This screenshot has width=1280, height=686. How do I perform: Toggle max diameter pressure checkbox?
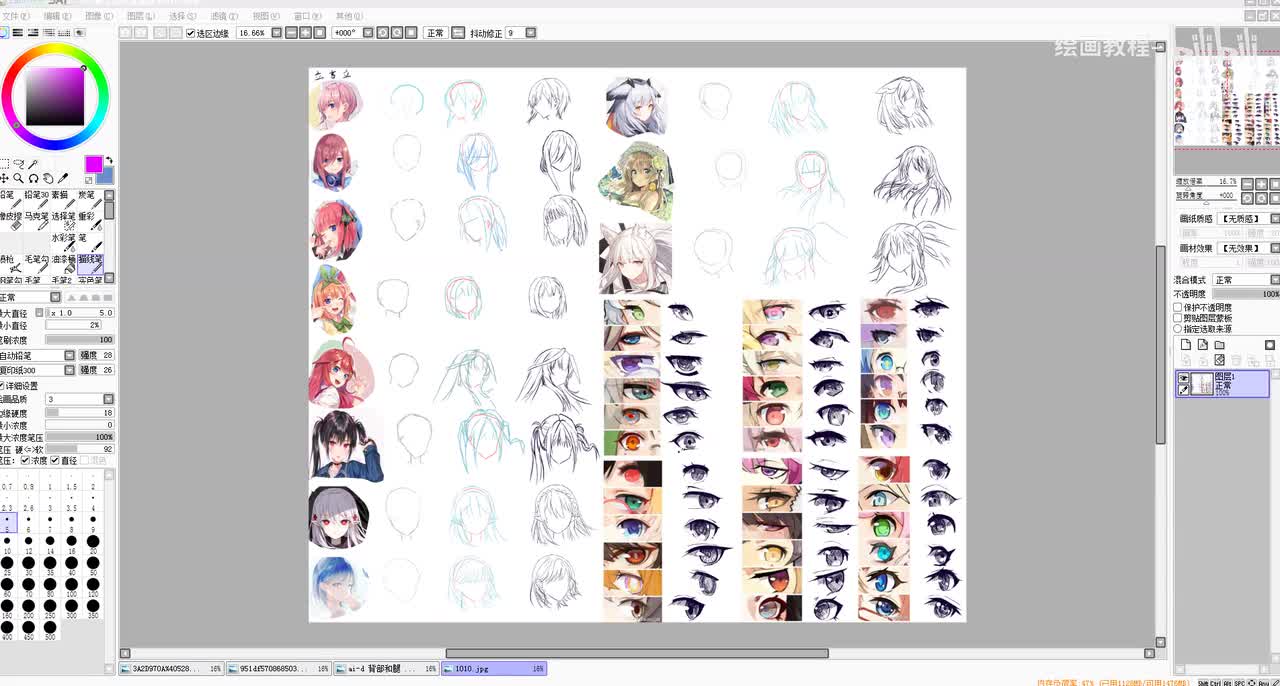click(39, 313)
